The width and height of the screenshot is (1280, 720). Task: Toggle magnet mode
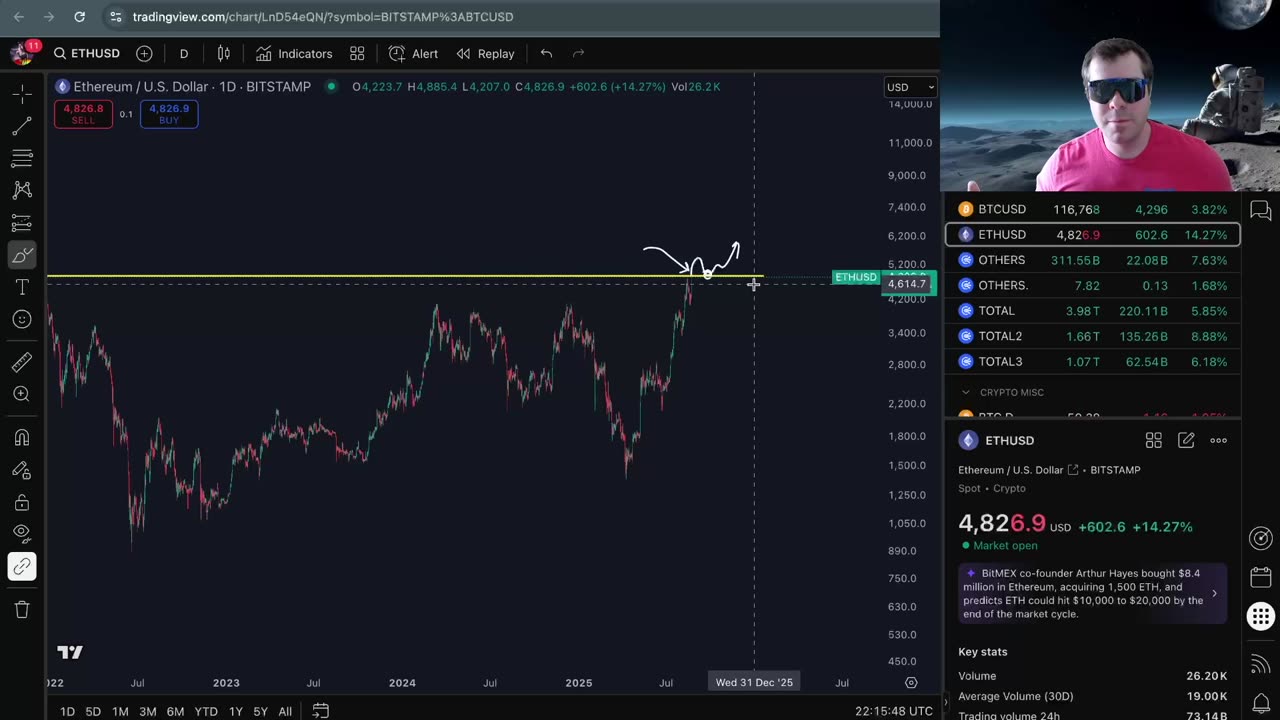coord(22,438)
